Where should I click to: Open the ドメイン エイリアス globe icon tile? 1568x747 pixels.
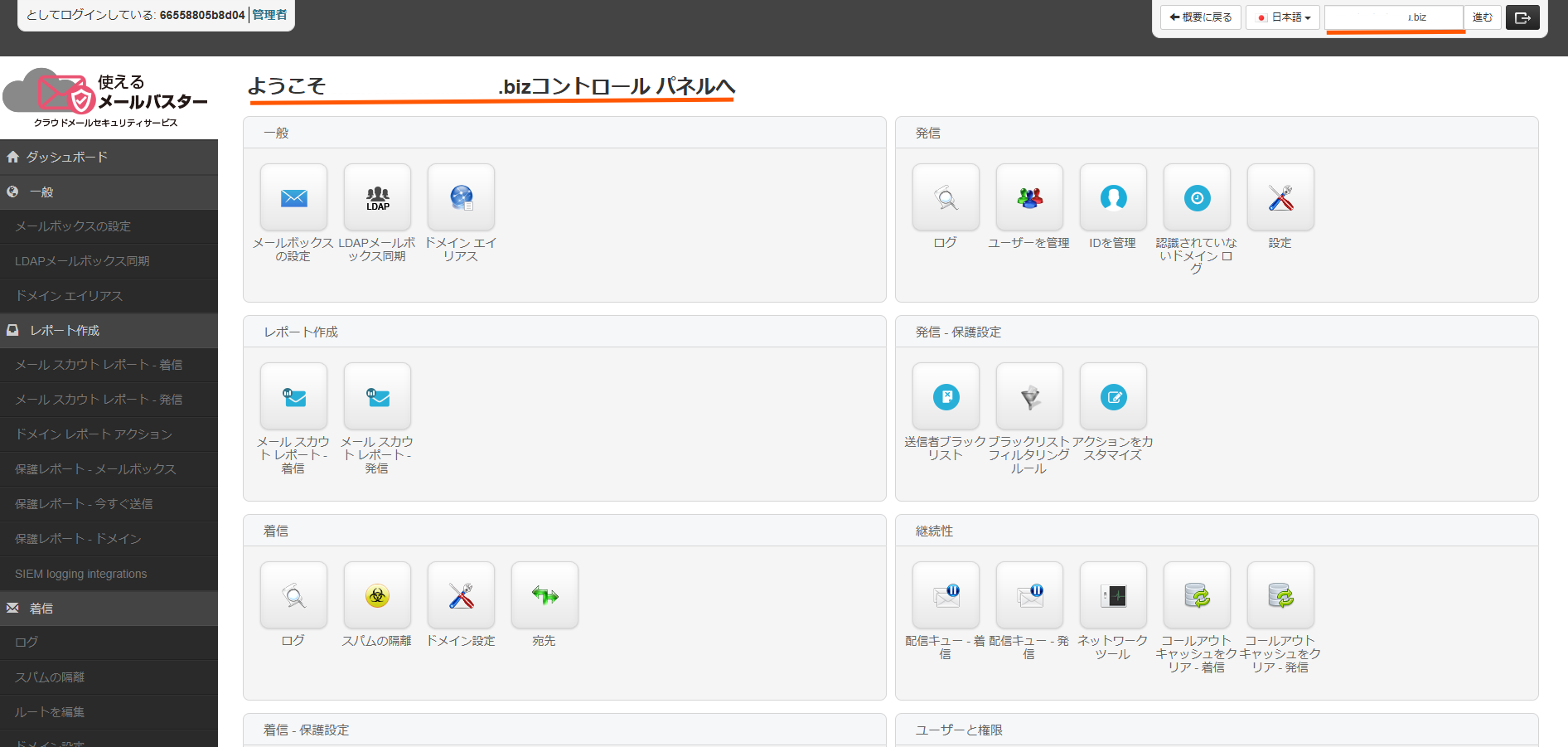pyautogui.click(x=461, y=197)
